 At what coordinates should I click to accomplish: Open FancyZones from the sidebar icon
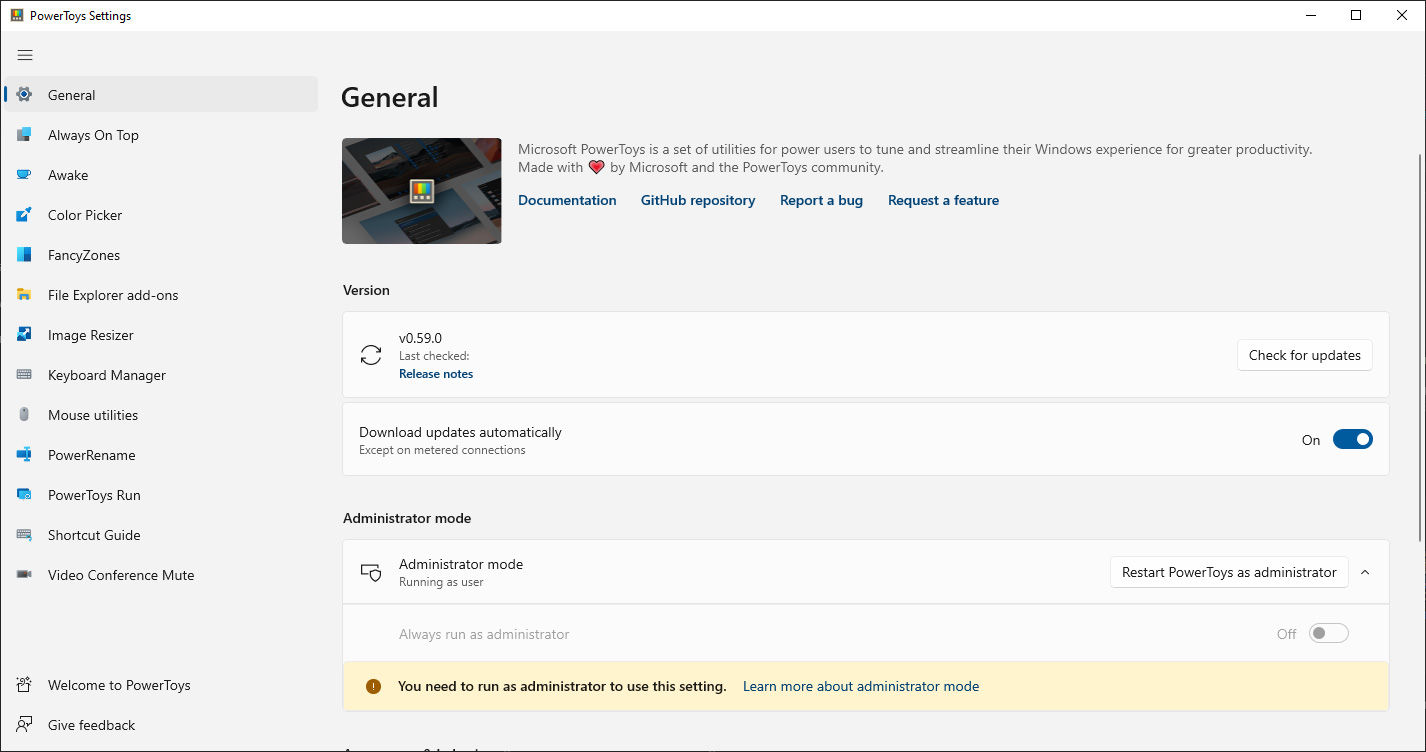[x=23, y=254]
